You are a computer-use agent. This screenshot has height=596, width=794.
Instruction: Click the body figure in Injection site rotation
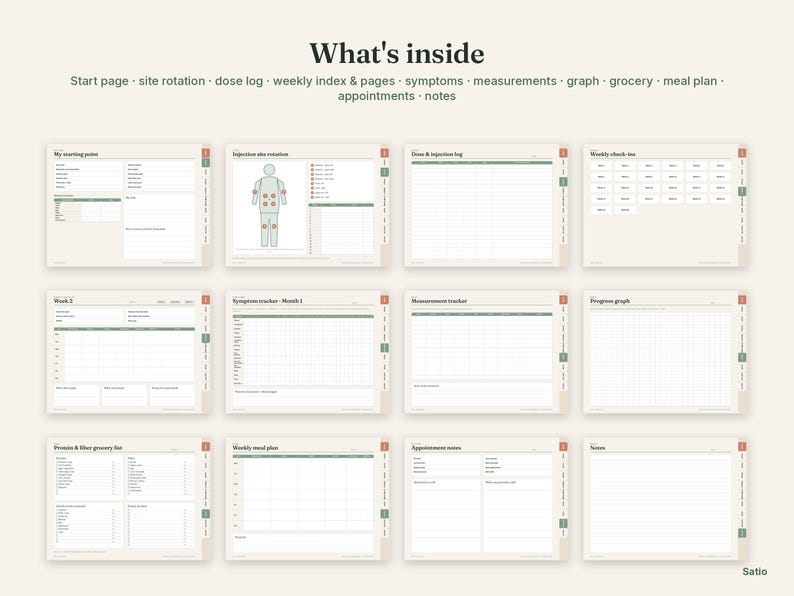tap(269, 206)
